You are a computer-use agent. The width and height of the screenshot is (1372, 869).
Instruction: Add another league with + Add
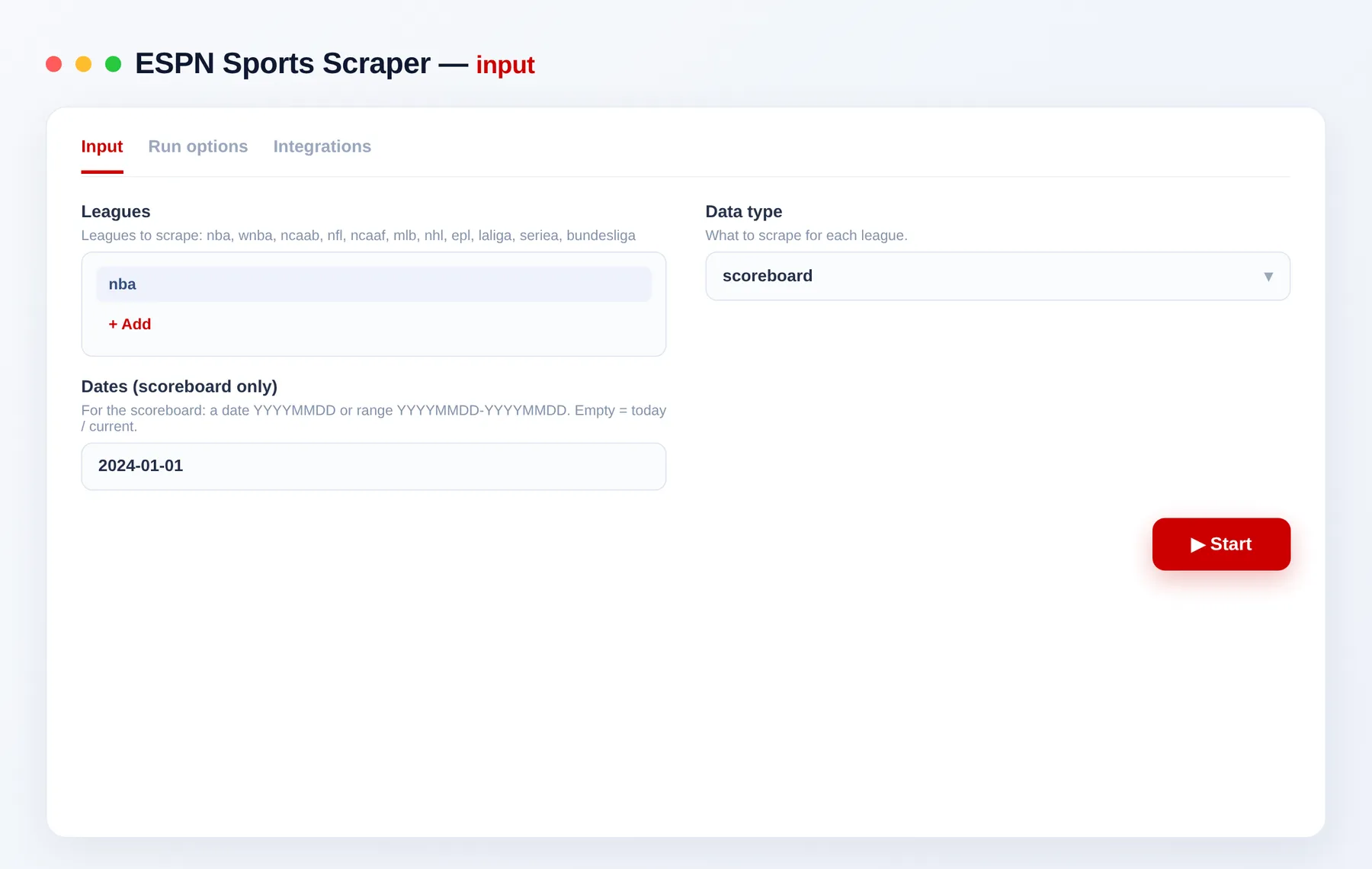point(130,324)
